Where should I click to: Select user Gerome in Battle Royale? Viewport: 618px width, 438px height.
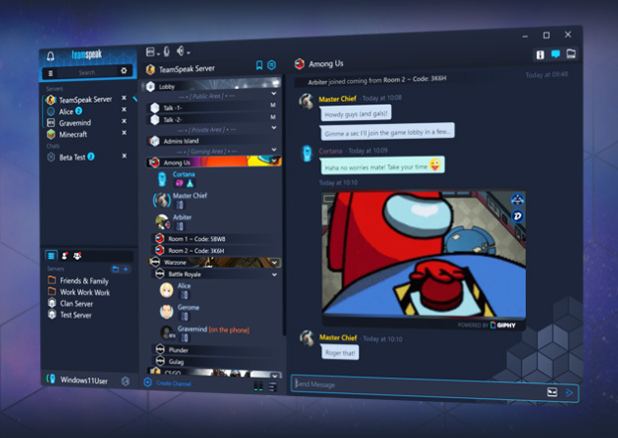coord(188,308)
